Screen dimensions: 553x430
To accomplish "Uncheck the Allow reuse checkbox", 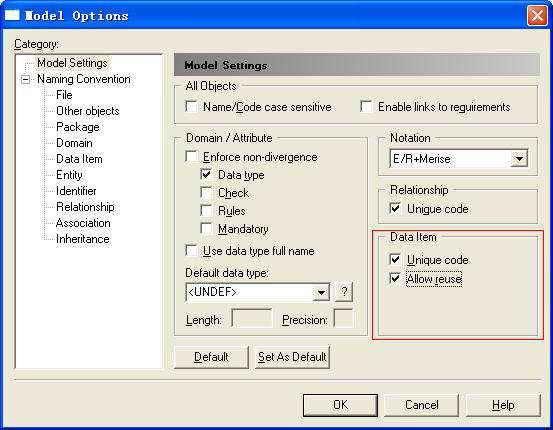I will pyautogui.click(x=395, y=278).
